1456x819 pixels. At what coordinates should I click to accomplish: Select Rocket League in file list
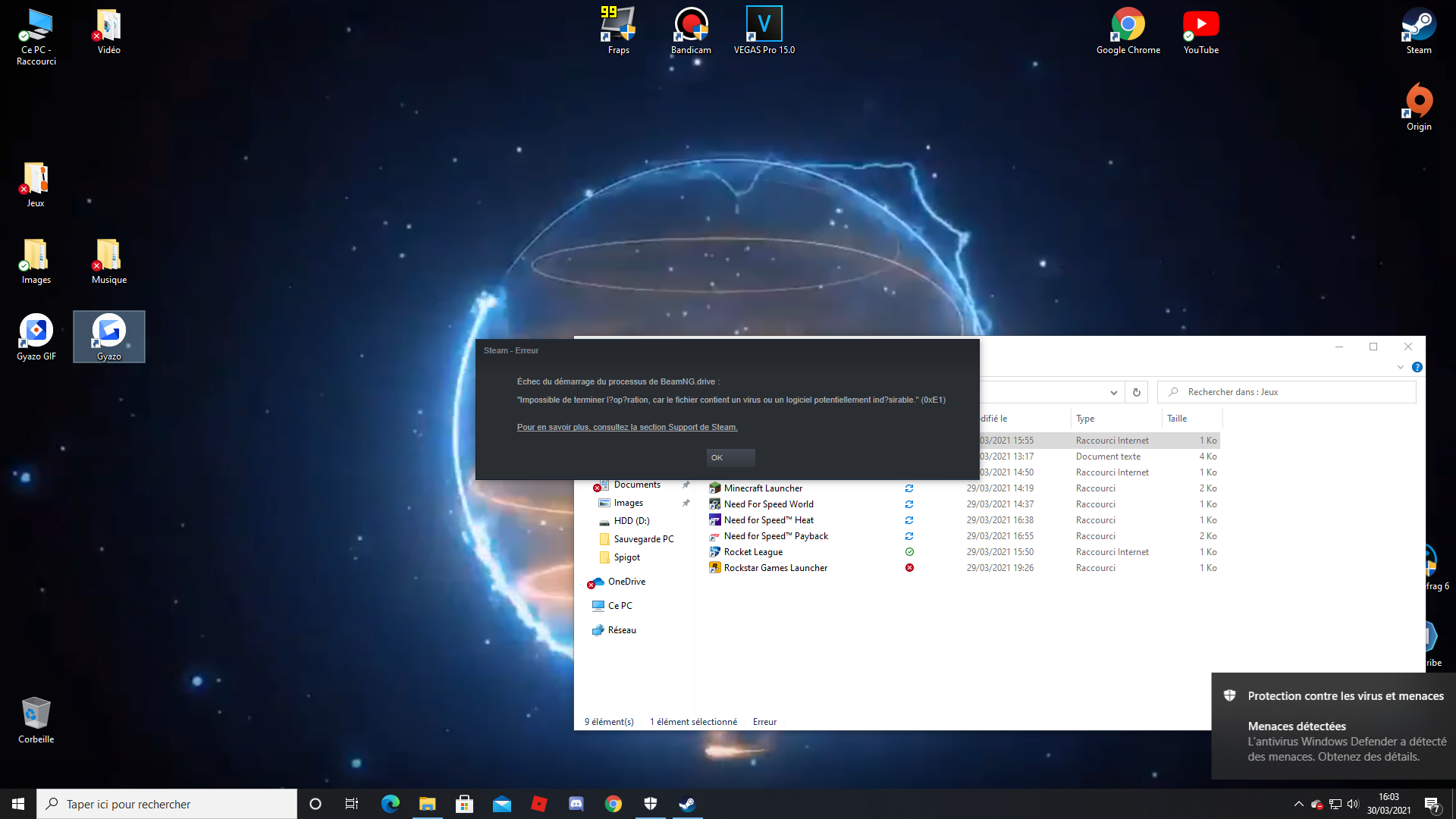pos(753,552)
